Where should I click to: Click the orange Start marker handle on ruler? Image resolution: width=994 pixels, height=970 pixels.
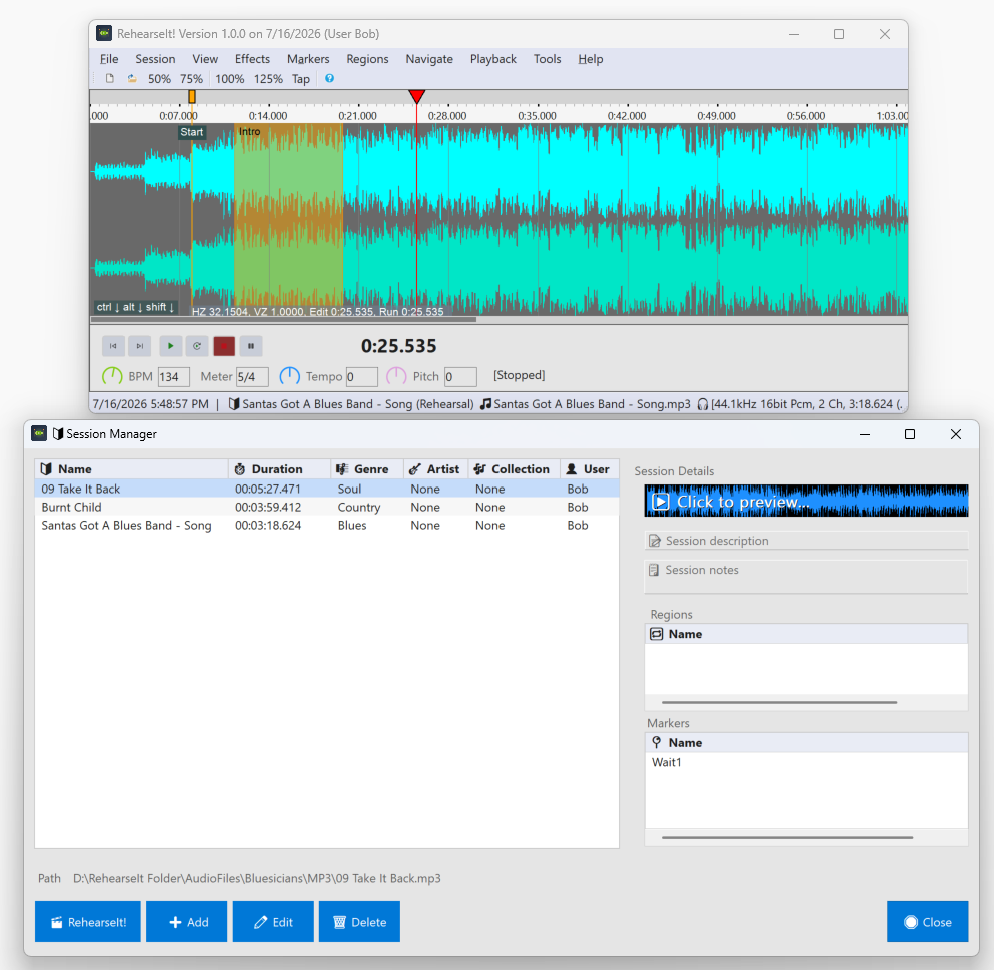pos(192,96)
